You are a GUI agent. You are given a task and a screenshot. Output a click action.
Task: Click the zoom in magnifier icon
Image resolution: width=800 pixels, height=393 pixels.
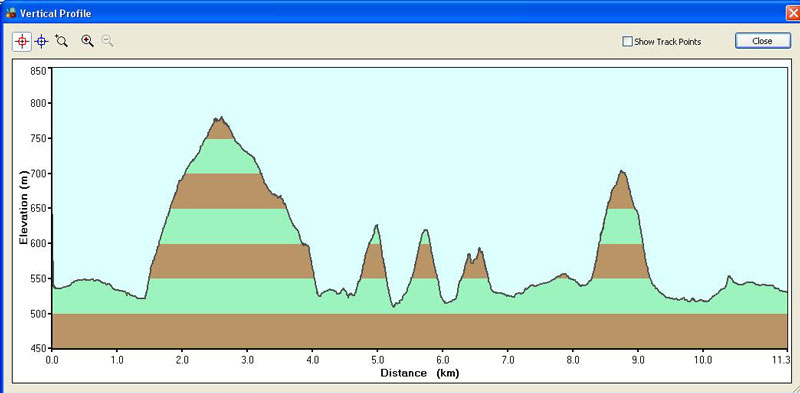coord(87,41)
